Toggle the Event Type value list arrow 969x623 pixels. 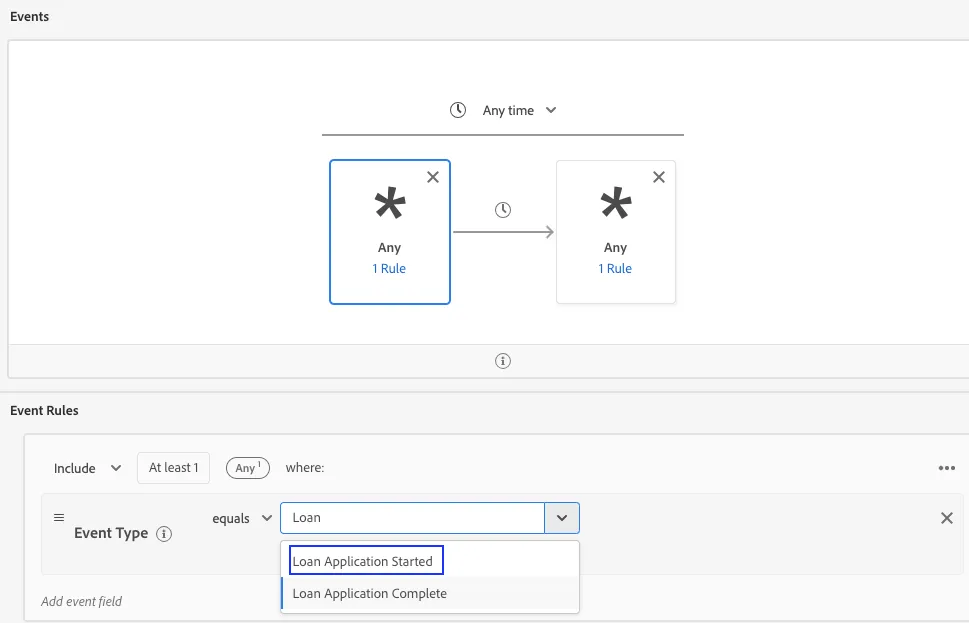point(562,518)
